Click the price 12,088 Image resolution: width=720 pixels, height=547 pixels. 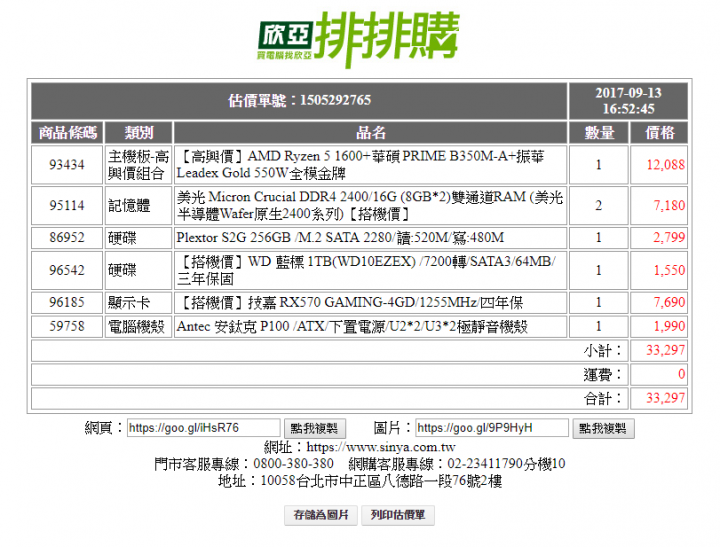point(665,165)
